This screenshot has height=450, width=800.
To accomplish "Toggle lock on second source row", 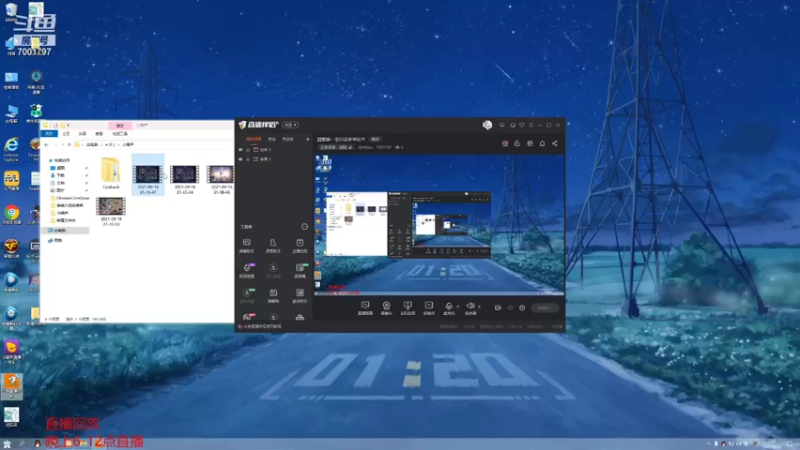I will click(248, 159).
